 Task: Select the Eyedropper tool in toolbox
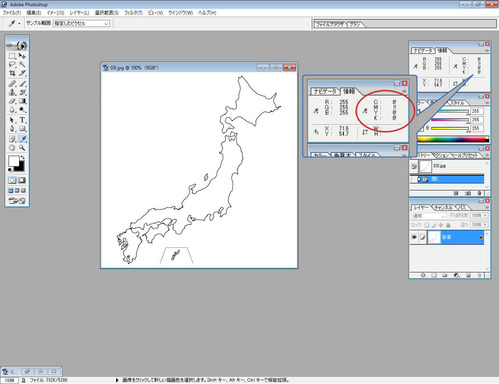(22, 139)
